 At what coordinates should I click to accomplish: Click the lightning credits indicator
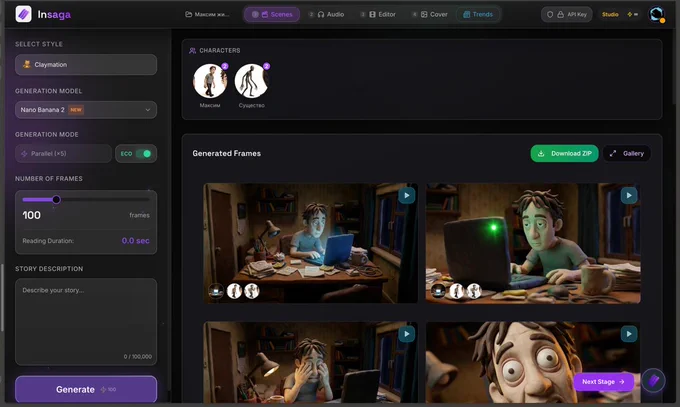[x=632, y=14]
